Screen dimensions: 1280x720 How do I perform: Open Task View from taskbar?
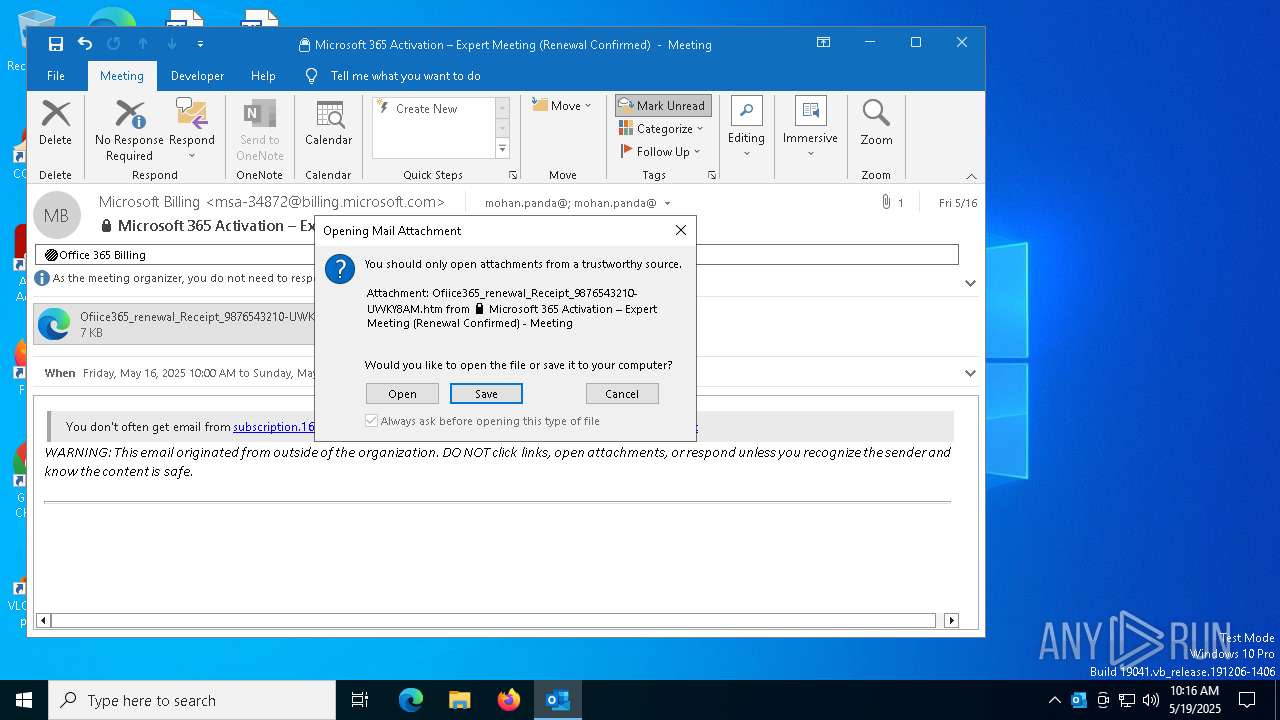(x=360, y=700)
